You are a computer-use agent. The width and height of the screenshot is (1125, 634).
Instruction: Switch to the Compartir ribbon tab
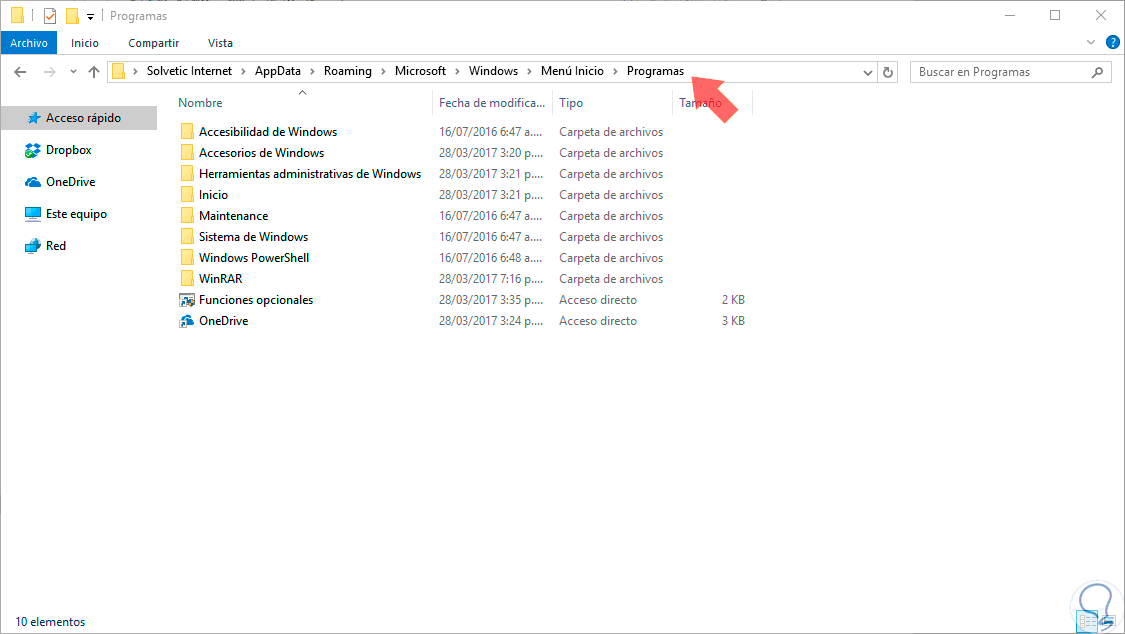pos(154,43)
